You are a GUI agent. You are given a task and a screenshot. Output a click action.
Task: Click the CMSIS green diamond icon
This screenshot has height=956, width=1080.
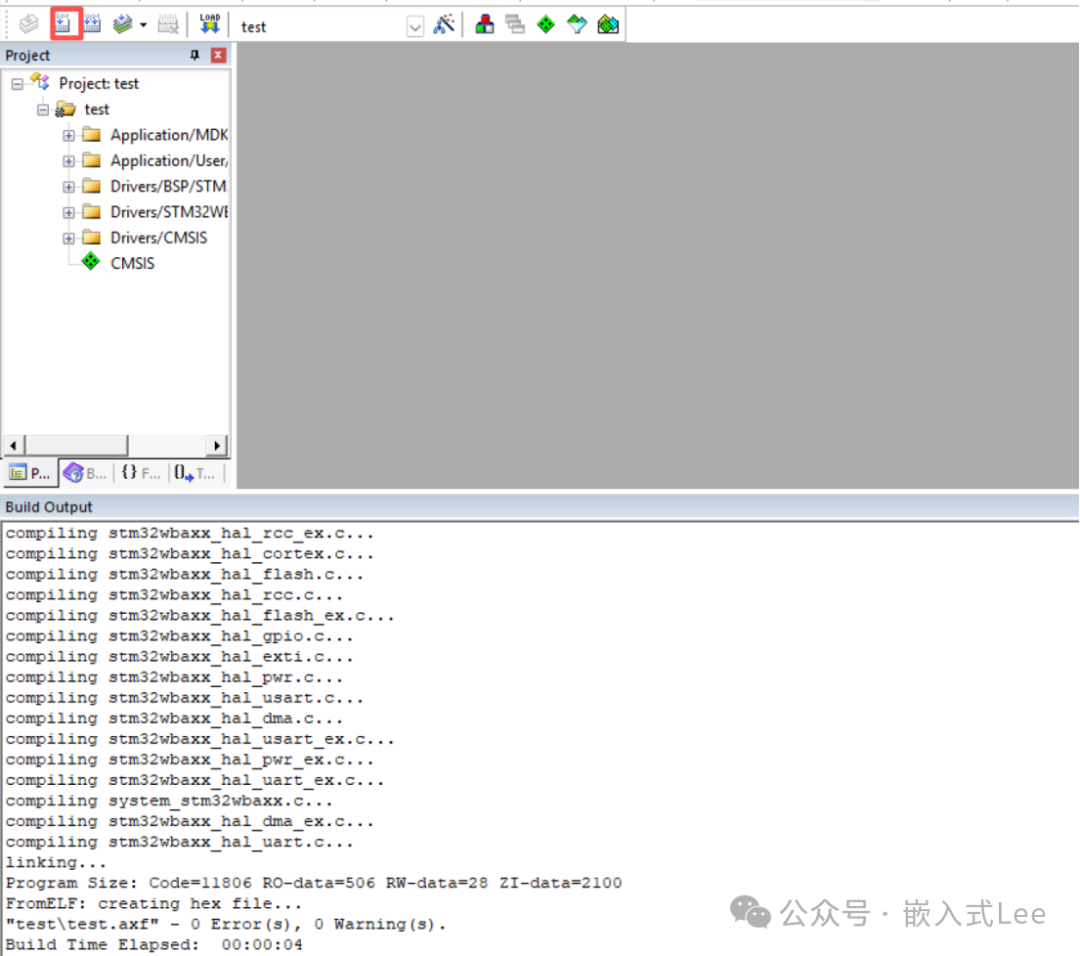click(91, 262)
